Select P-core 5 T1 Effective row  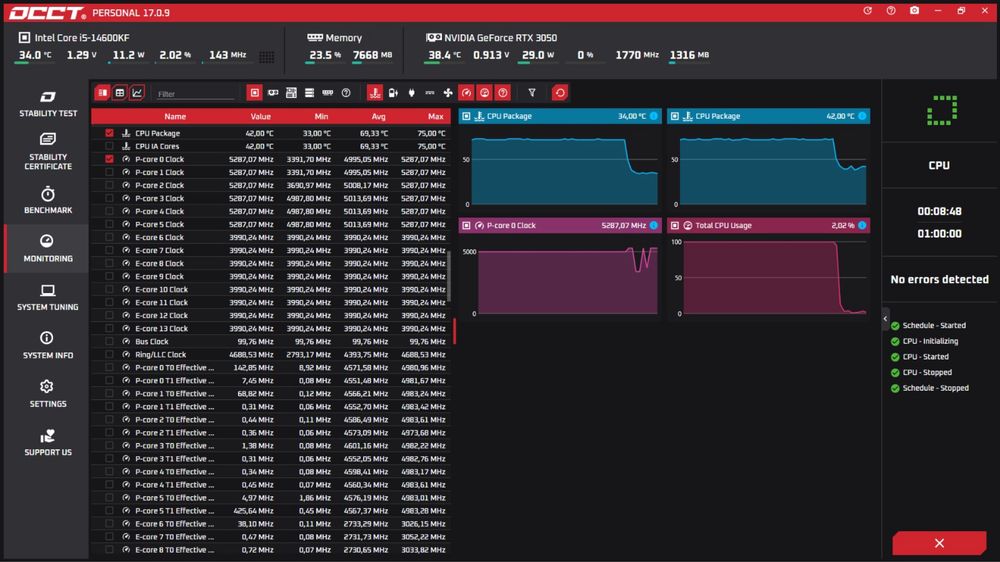tap(271, 510)
